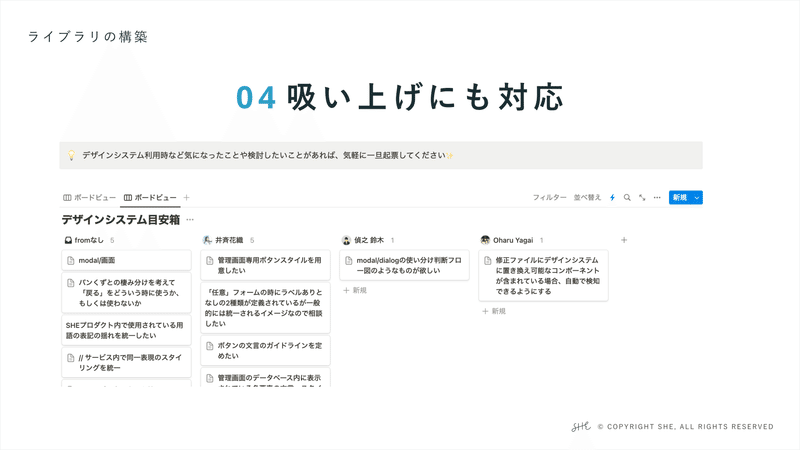
Task: Click the 04 吸い上げにも対応 title
Action: [x=400, y=97]
